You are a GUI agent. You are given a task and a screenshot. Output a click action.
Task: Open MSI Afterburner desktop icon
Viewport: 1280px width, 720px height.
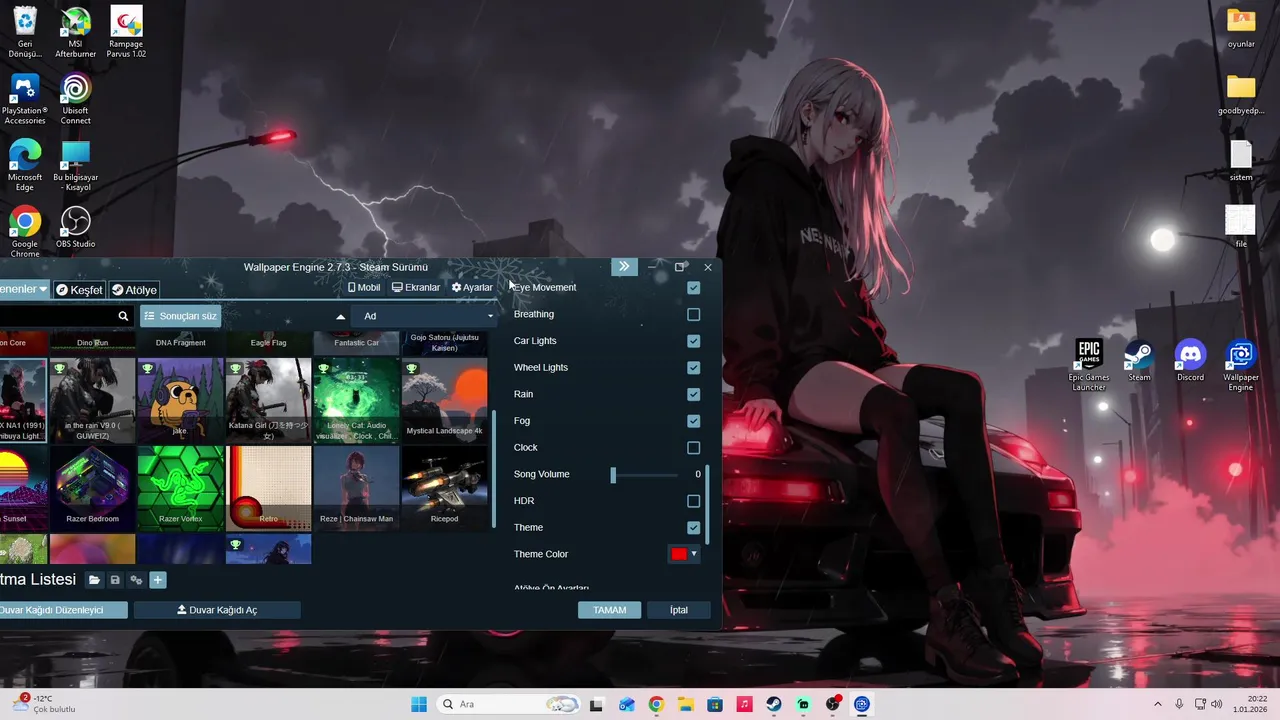76,32
